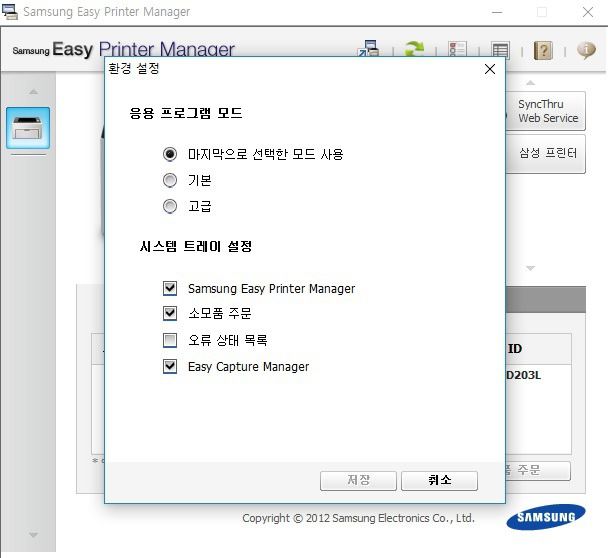Screen dimensions: 608x558
Task: Click the '응용 프로그램 모드' heading
Action: coord(186,113)
